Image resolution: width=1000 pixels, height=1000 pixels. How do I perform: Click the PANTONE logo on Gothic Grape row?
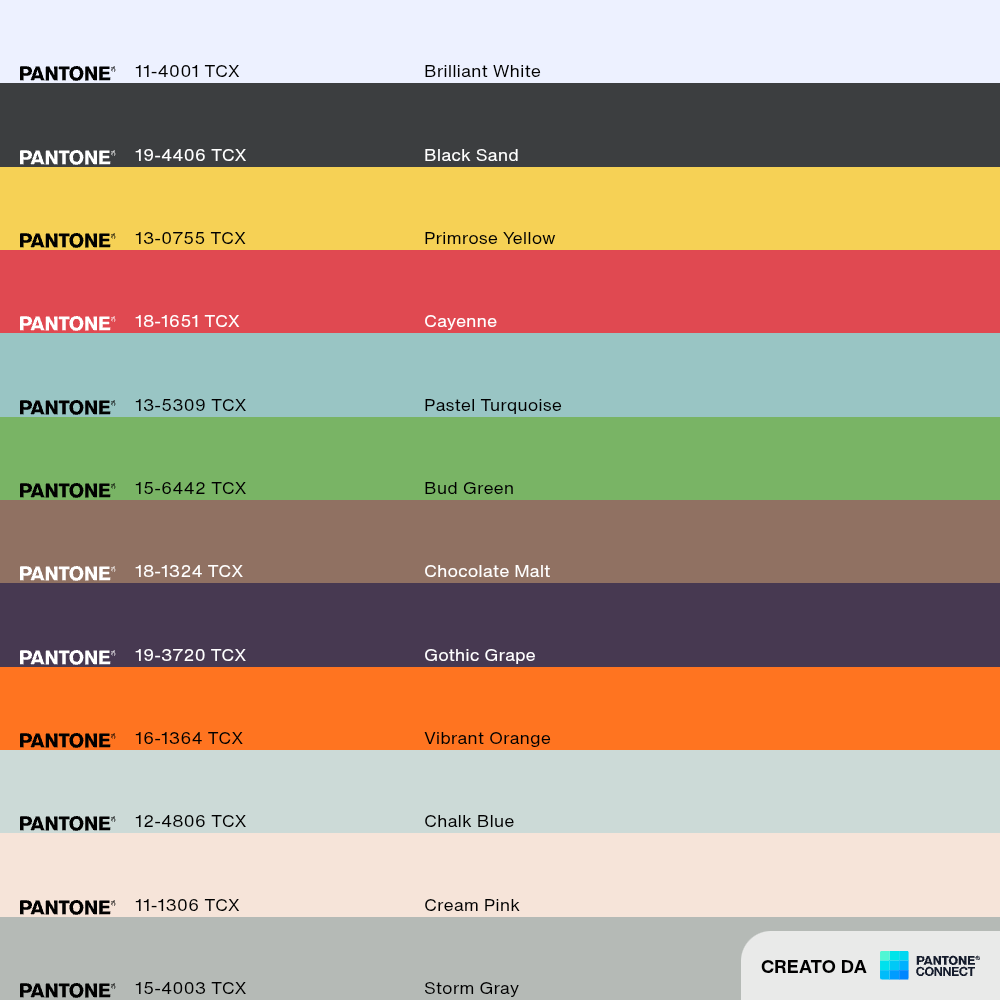[67, 658]
